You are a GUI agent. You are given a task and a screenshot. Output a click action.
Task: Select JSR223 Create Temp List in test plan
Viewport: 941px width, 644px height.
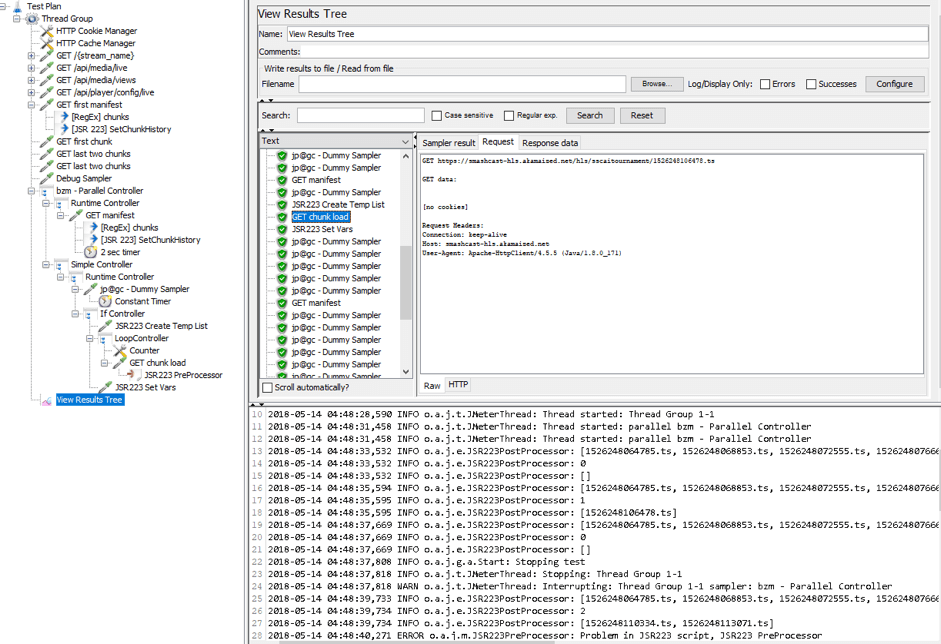161,326
